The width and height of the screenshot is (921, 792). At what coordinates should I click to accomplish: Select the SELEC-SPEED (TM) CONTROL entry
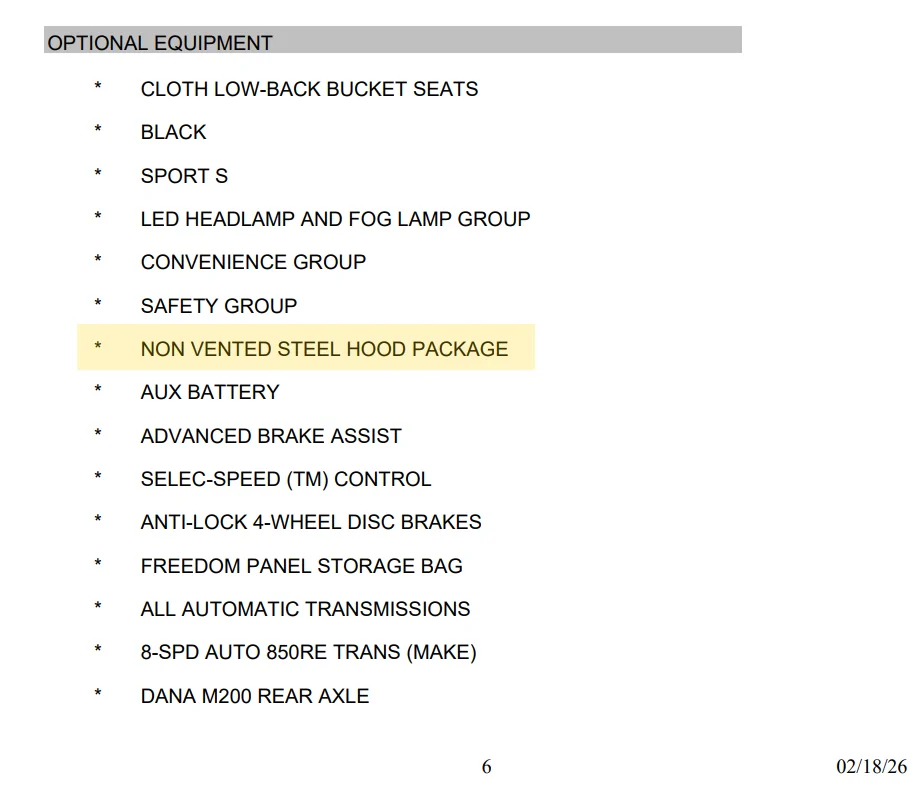tap(286, 479)
